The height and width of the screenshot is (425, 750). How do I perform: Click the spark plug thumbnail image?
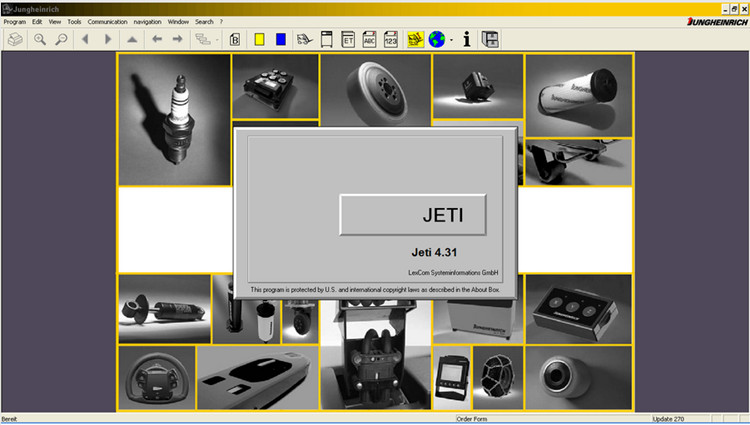(175, 120)
